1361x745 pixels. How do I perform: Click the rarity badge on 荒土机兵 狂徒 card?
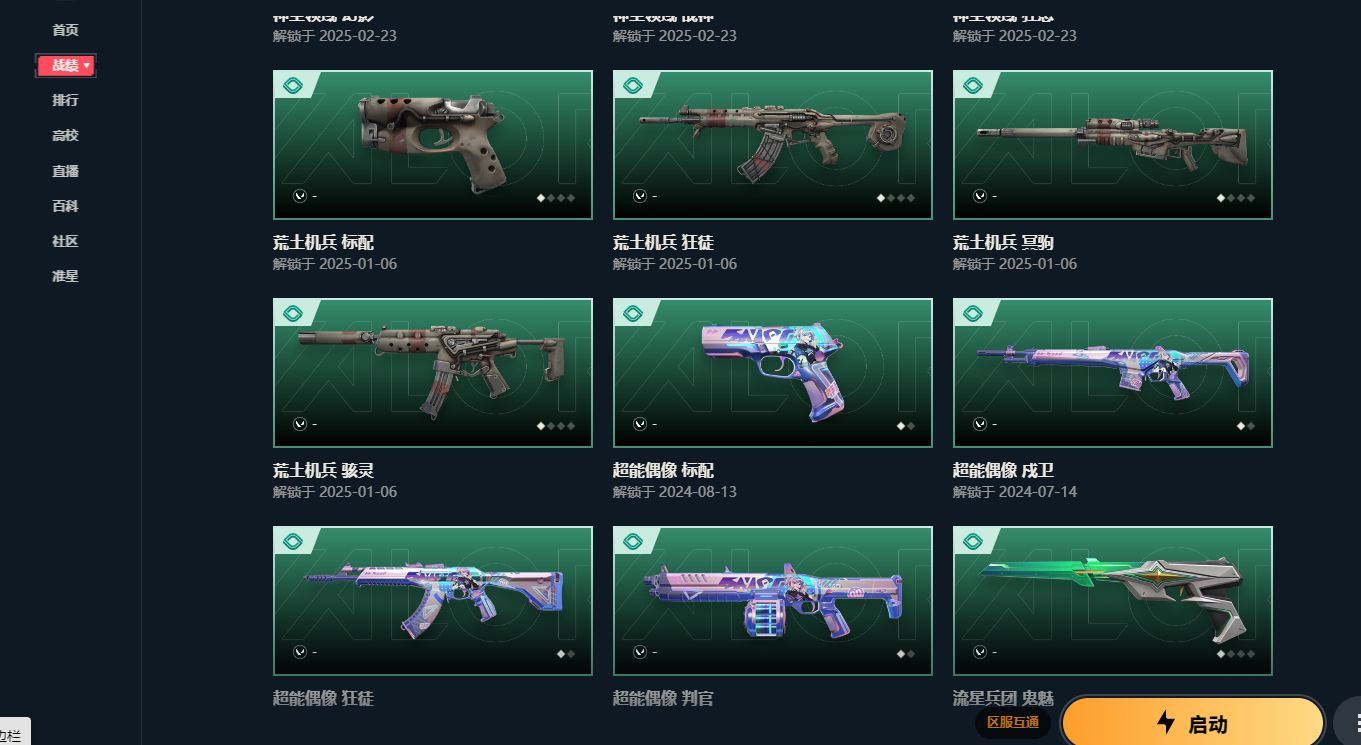click(x=633, y=86)
